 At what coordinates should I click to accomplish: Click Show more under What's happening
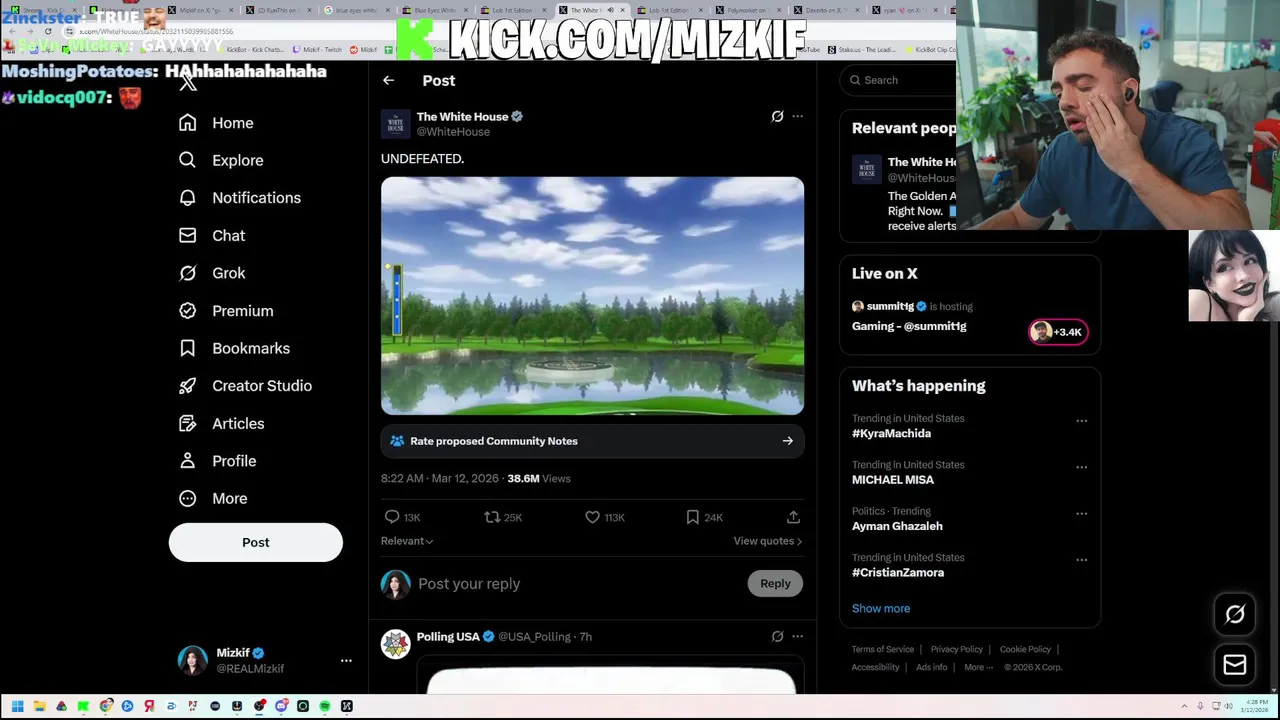[x=881, y=609]
